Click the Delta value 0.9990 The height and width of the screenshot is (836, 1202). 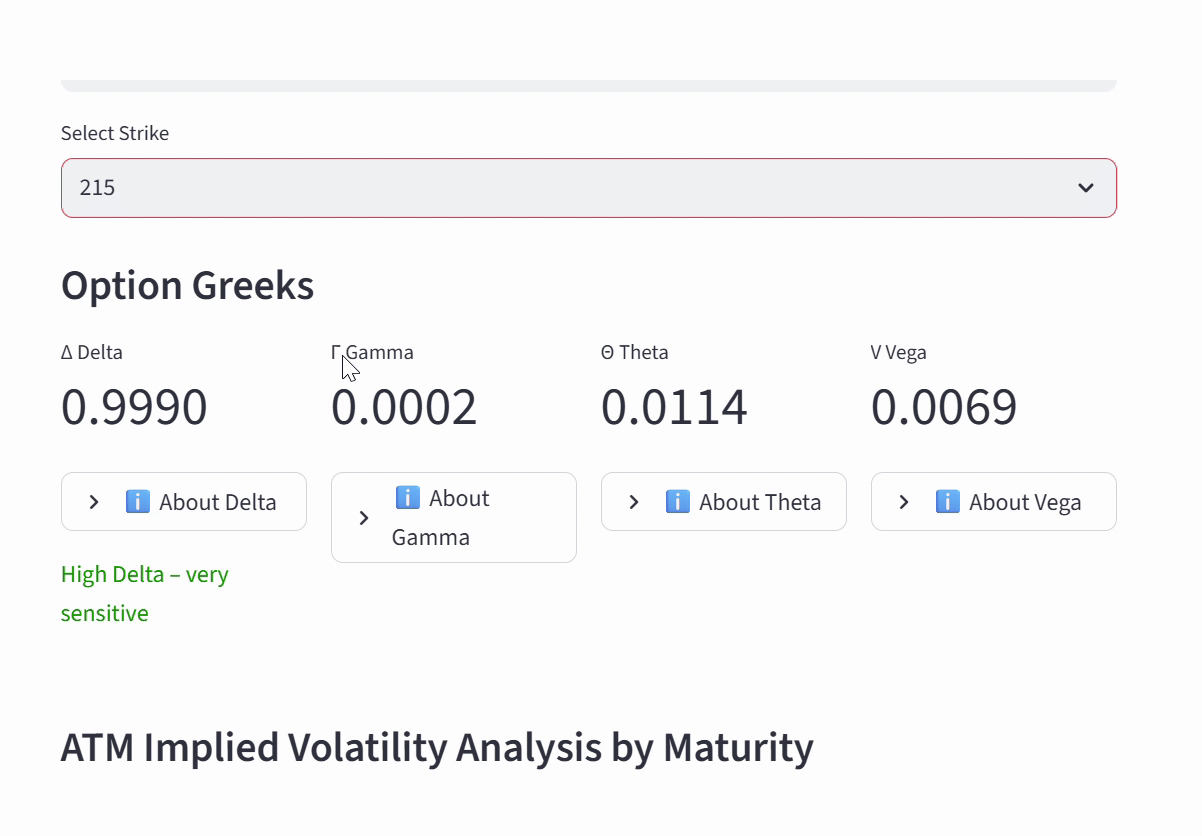[x=134, y=408]
